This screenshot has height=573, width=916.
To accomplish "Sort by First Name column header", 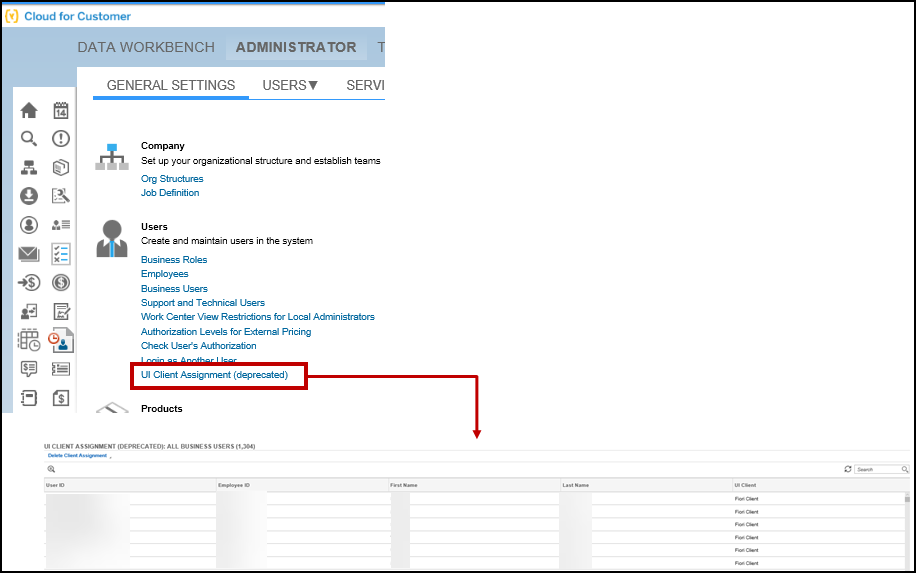I will 474,485.
